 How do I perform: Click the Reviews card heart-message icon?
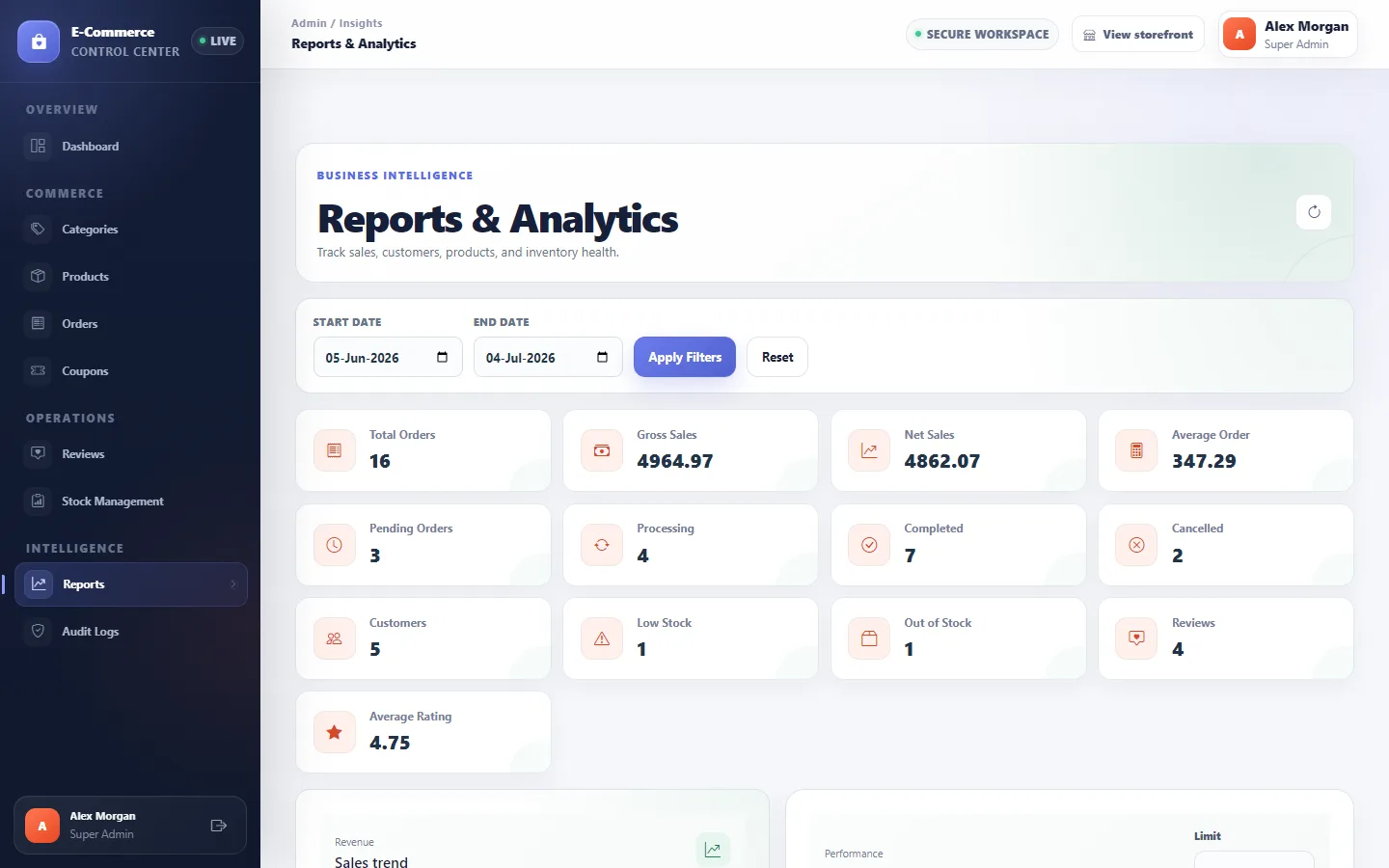point(1136,638)
